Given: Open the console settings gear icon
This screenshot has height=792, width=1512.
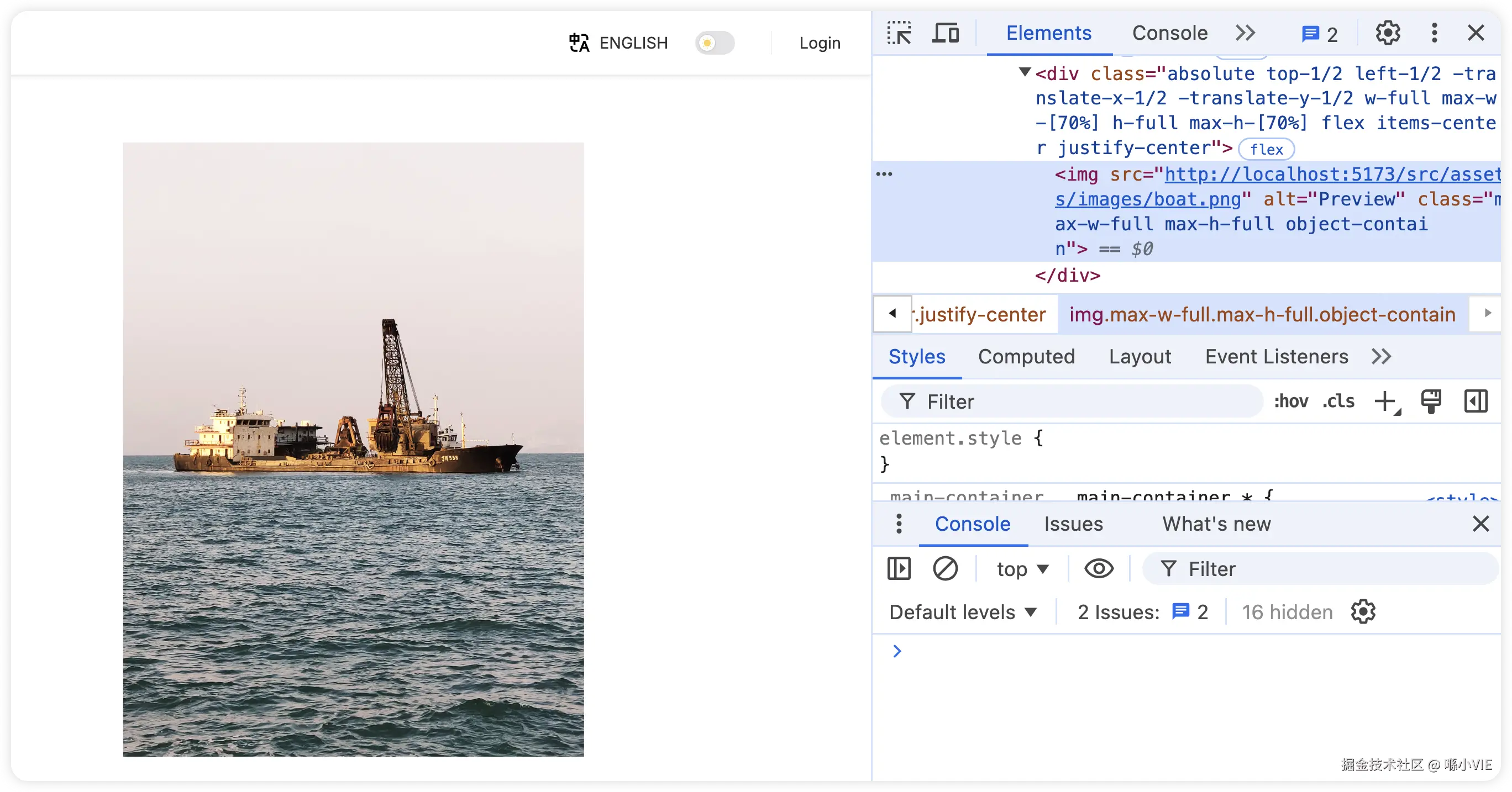Looking at the screenshot, I should coord(1363,612).
